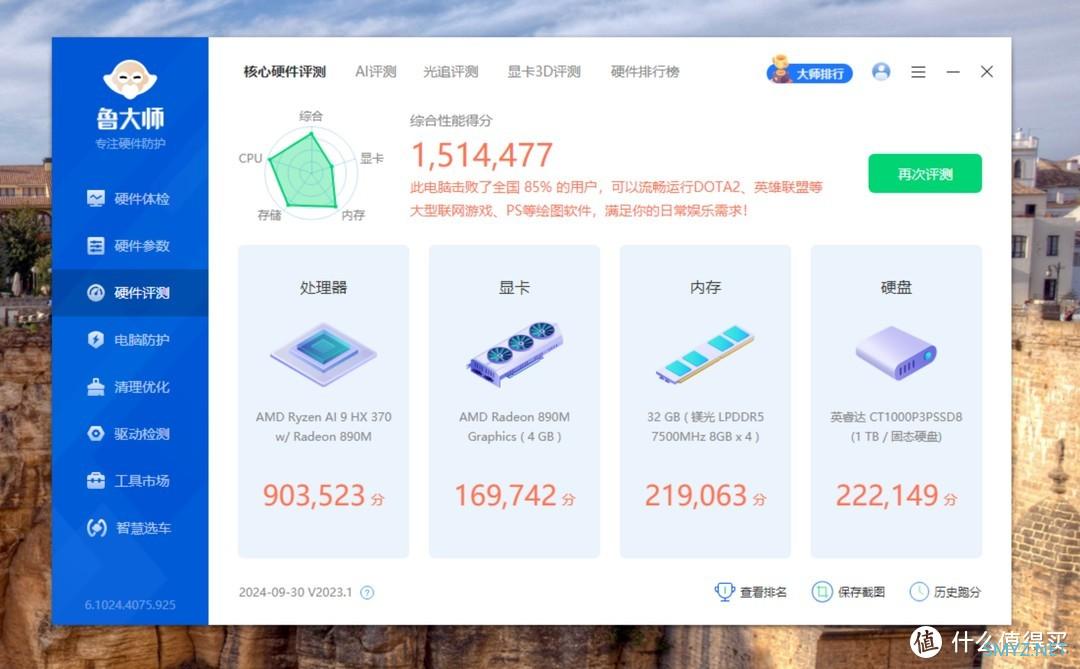The height and width of the screenshot is (669, 1080).
Task: Click the 鲁大师 mascot logo
Action: (130, 79)
